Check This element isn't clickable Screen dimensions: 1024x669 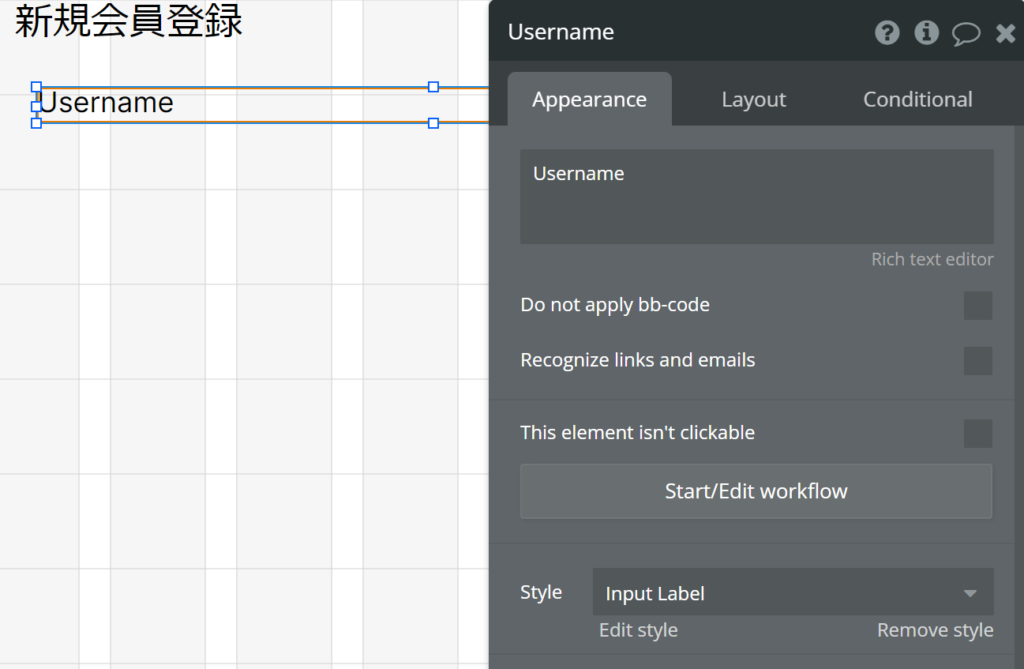978,433
